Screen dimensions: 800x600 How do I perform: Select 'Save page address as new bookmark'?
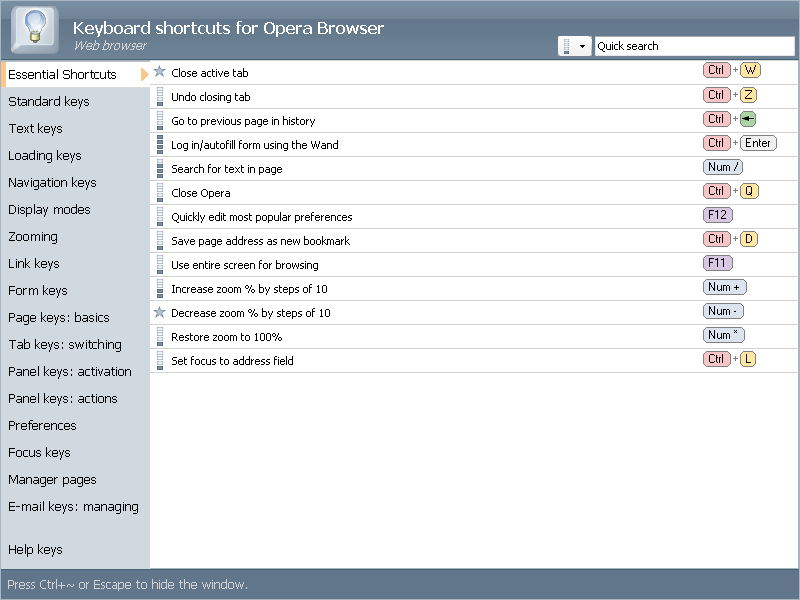[261, 241]
